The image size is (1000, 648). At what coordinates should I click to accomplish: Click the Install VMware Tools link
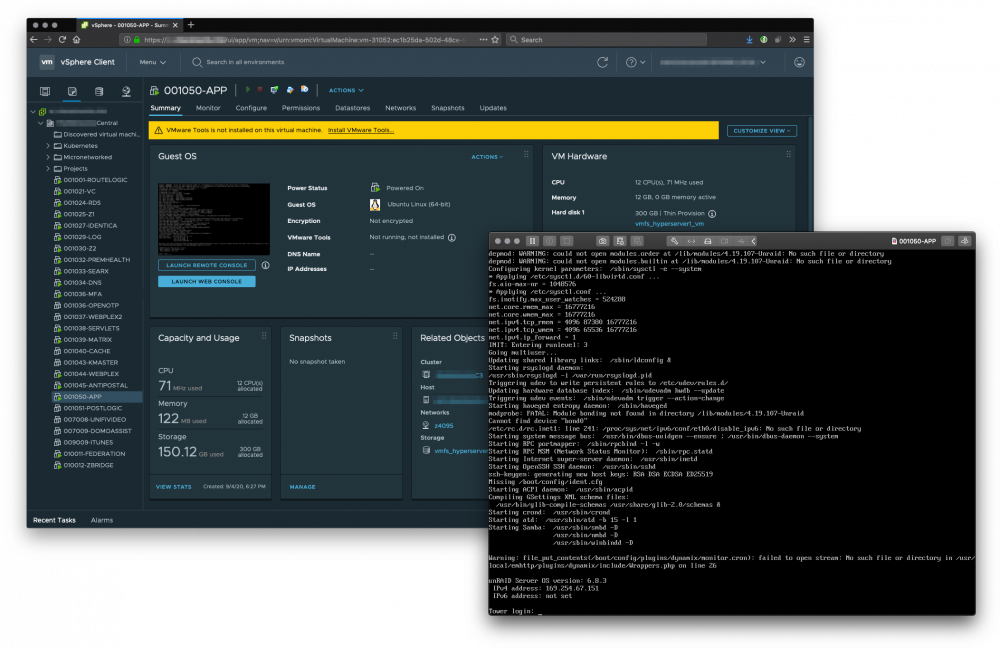(360, 130)
